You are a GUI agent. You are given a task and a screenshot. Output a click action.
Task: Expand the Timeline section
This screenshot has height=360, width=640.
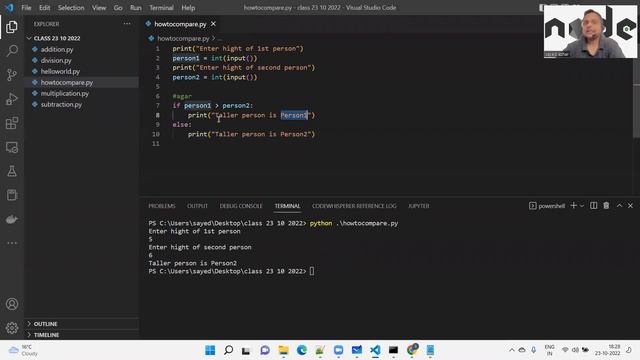coord(82,335)
